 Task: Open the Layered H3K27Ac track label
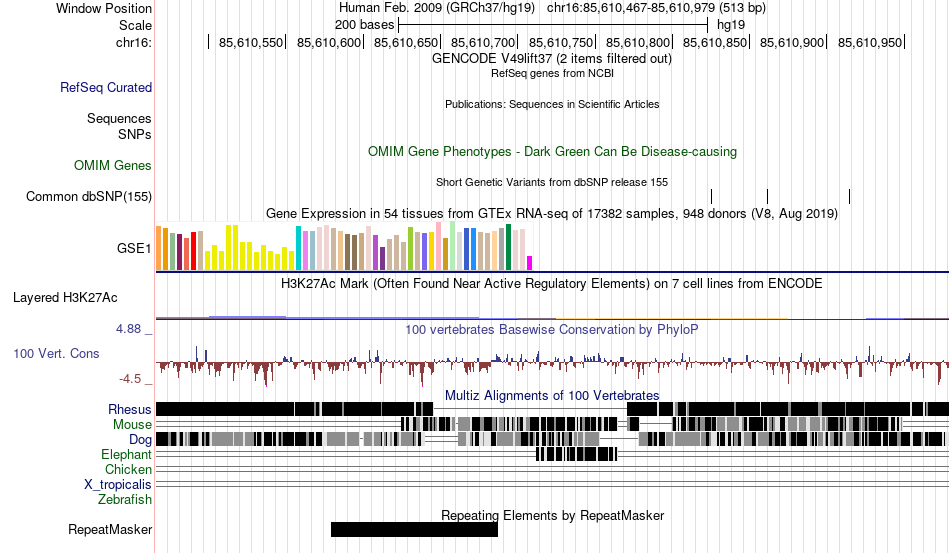coord(65,297)
